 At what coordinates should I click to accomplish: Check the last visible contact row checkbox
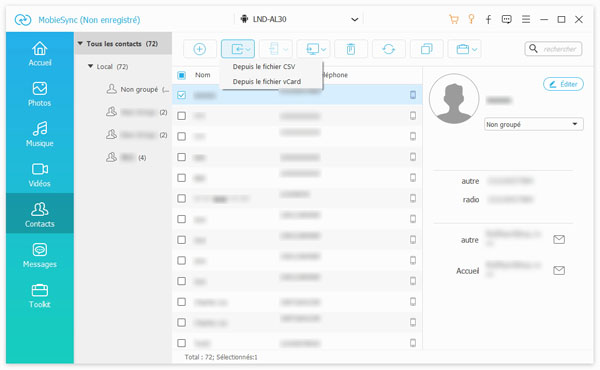click(x=181, y=343)
